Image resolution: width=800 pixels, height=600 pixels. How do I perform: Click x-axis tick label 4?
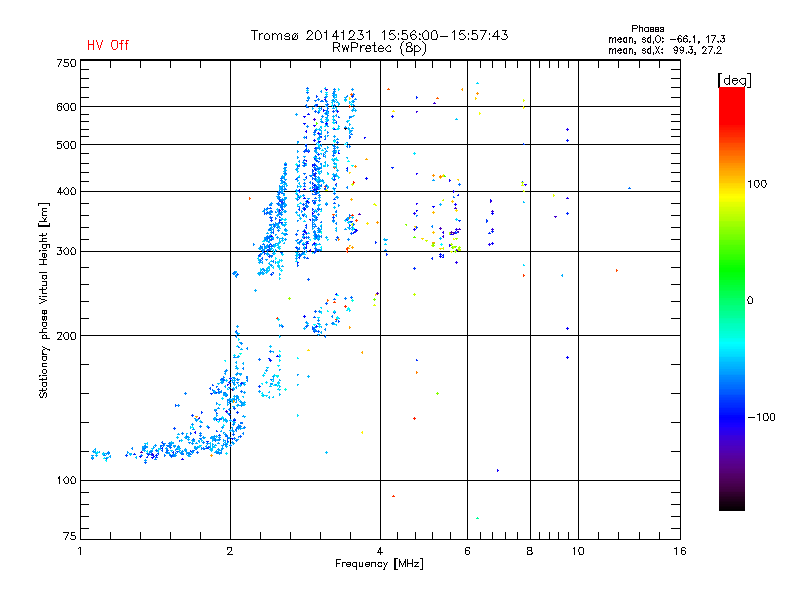[x=380, y=551]
